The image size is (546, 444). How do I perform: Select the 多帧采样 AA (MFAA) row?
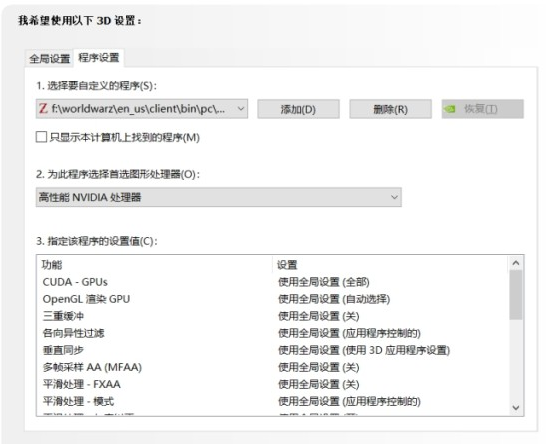[x=272, y=367]
